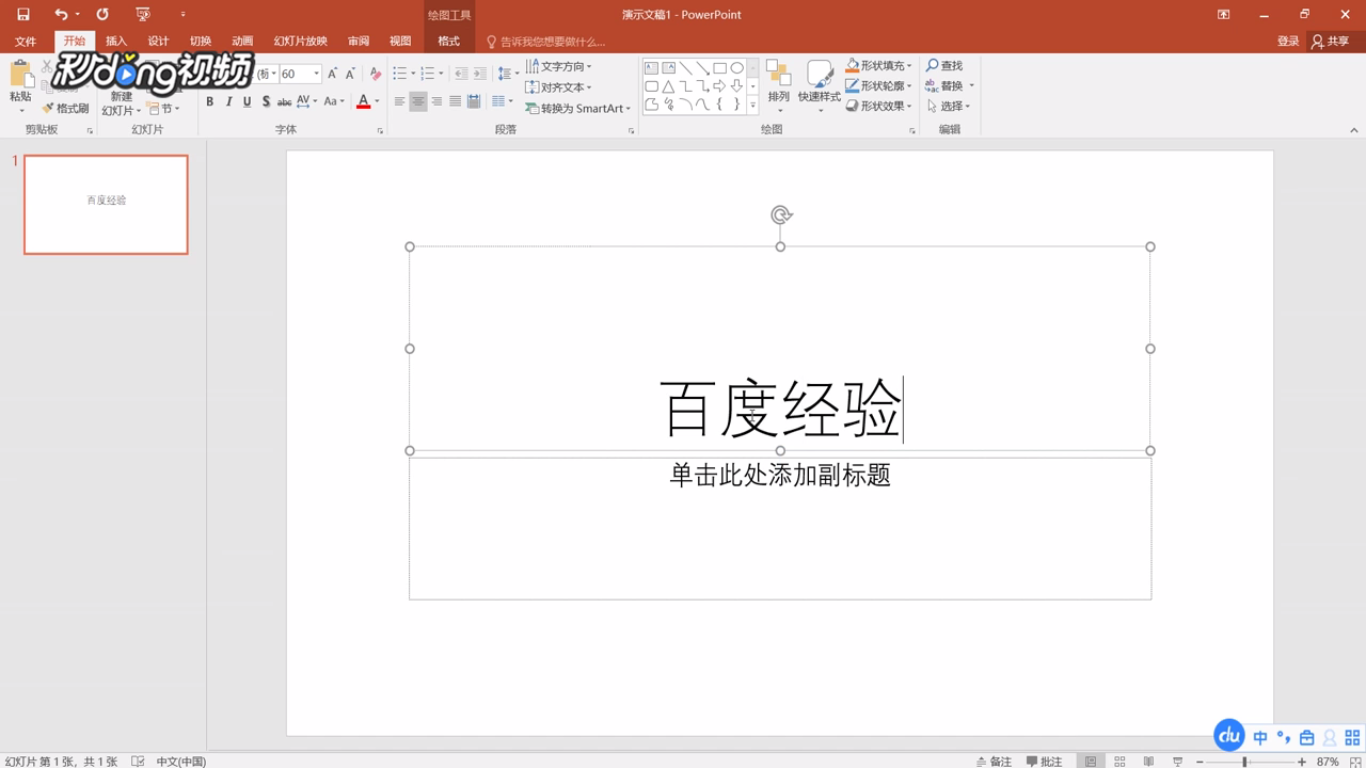Toggle Normal view button in status bar

click(1091, 761)
